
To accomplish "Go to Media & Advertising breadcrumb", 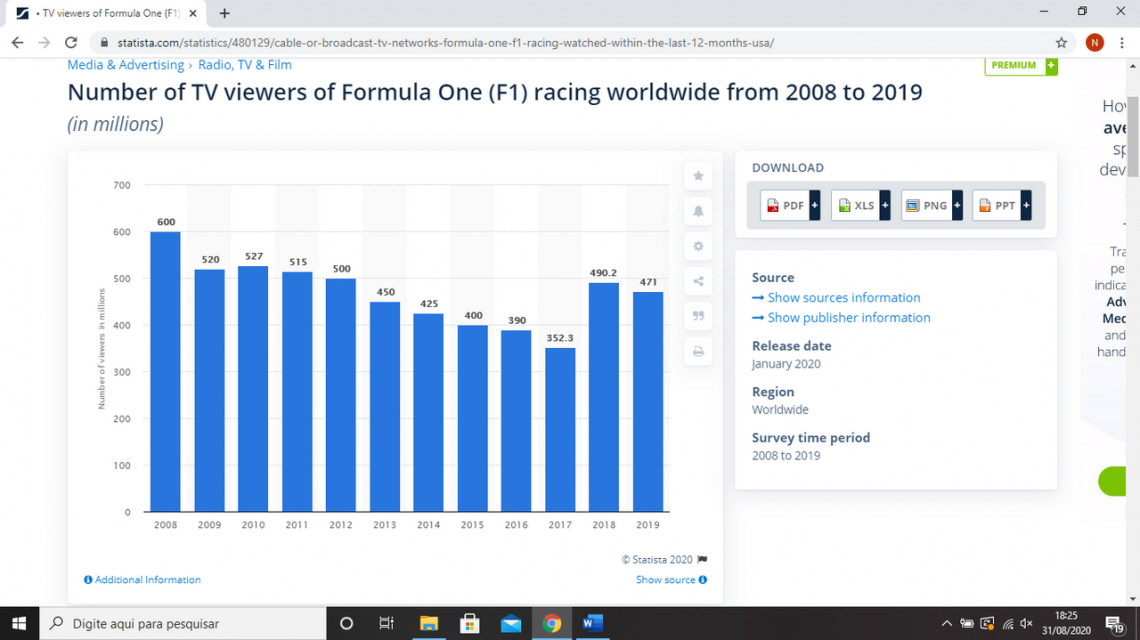I will (x=125, y=65).
